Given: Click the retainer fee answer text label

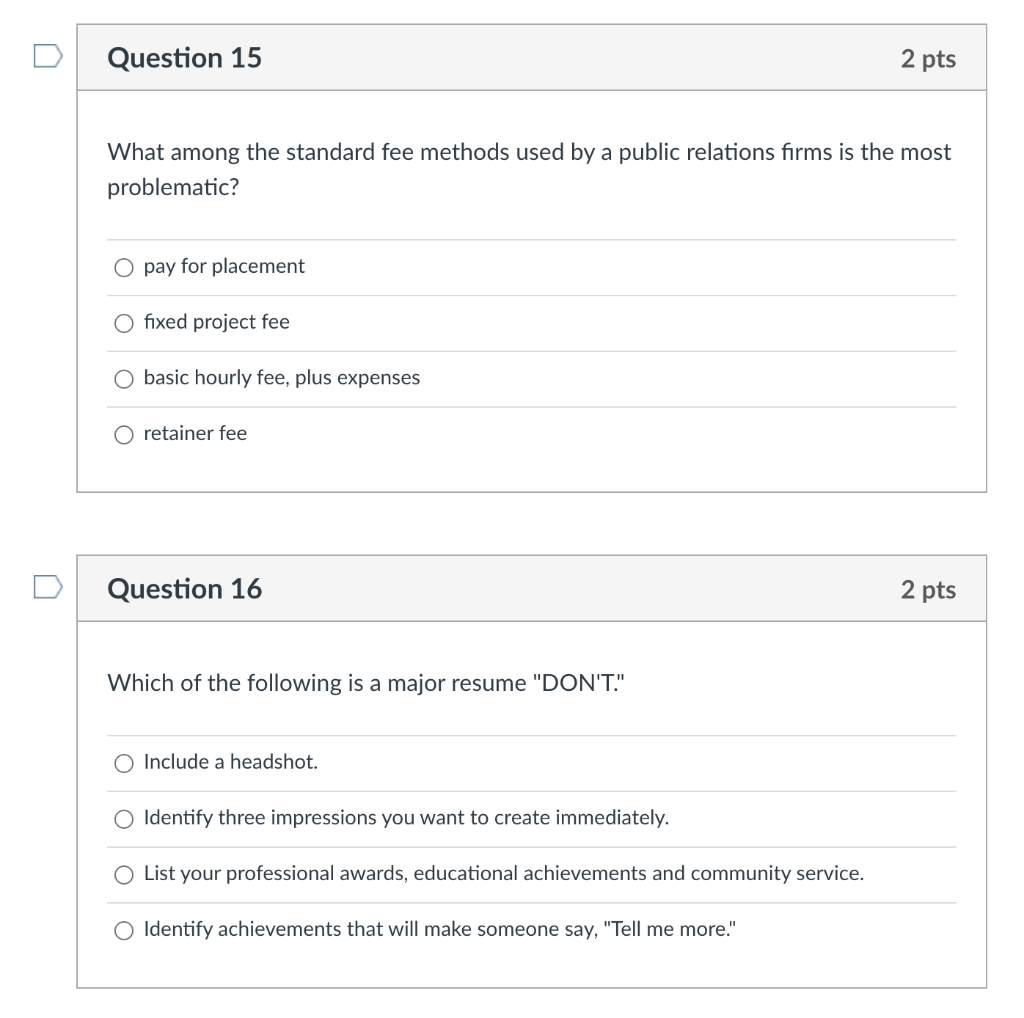Looking at the screenshot, I should pyautogui.click(x=194, y=433).
